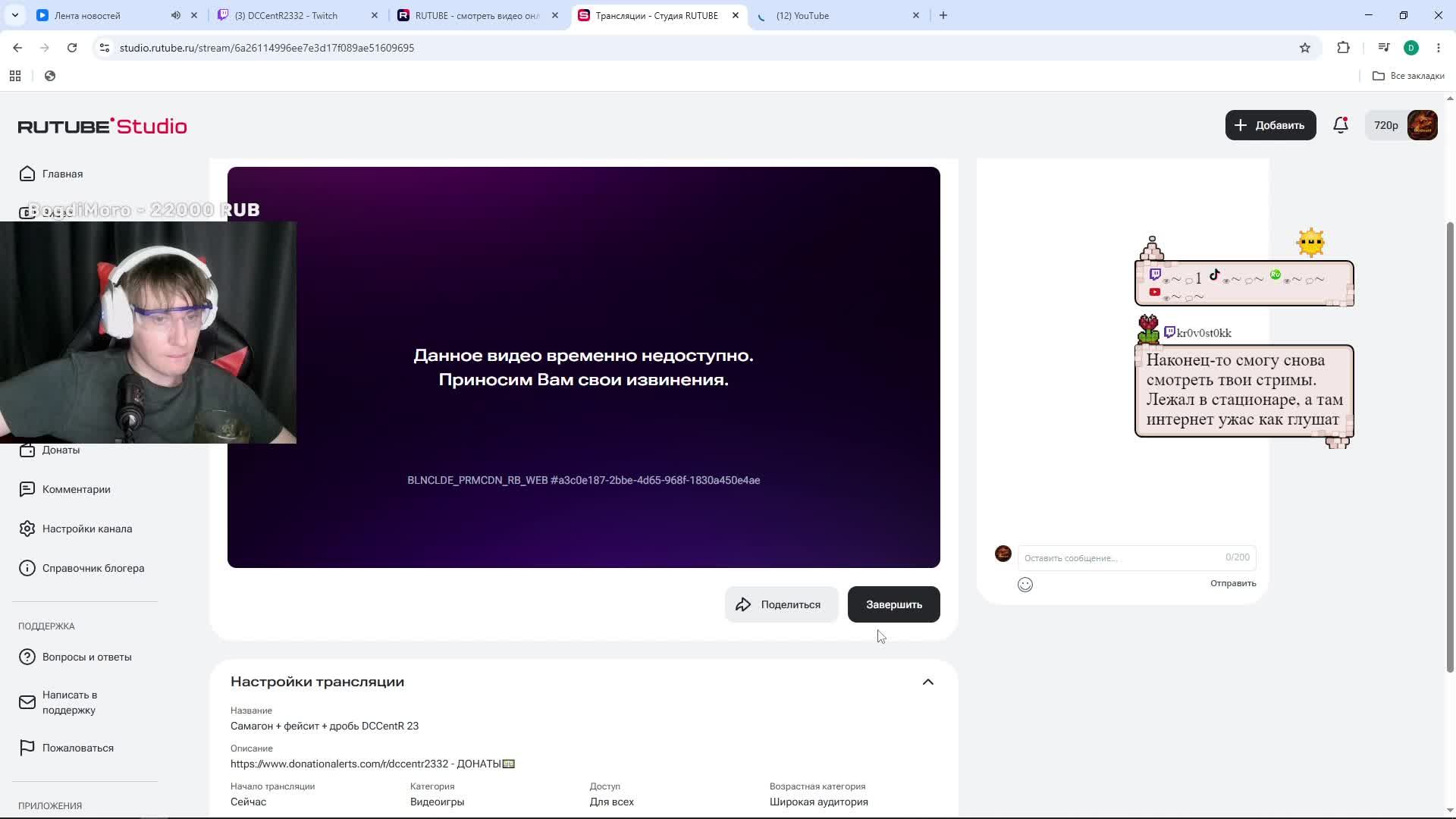This screenshot has width=1456, height=819.
Task: Click the browser forward arrow
Action: [45, 48]
